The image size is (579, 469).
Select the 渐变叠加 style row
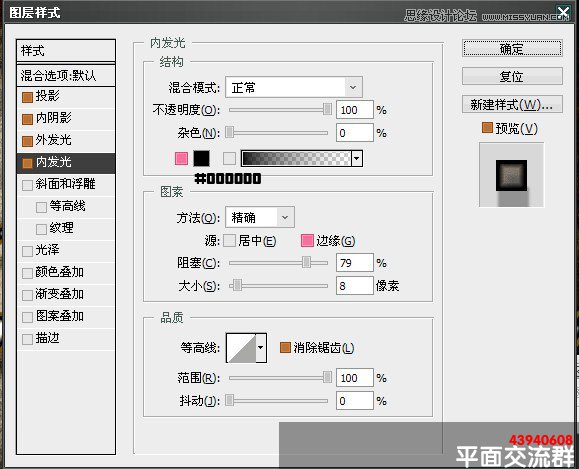[66, 295]
